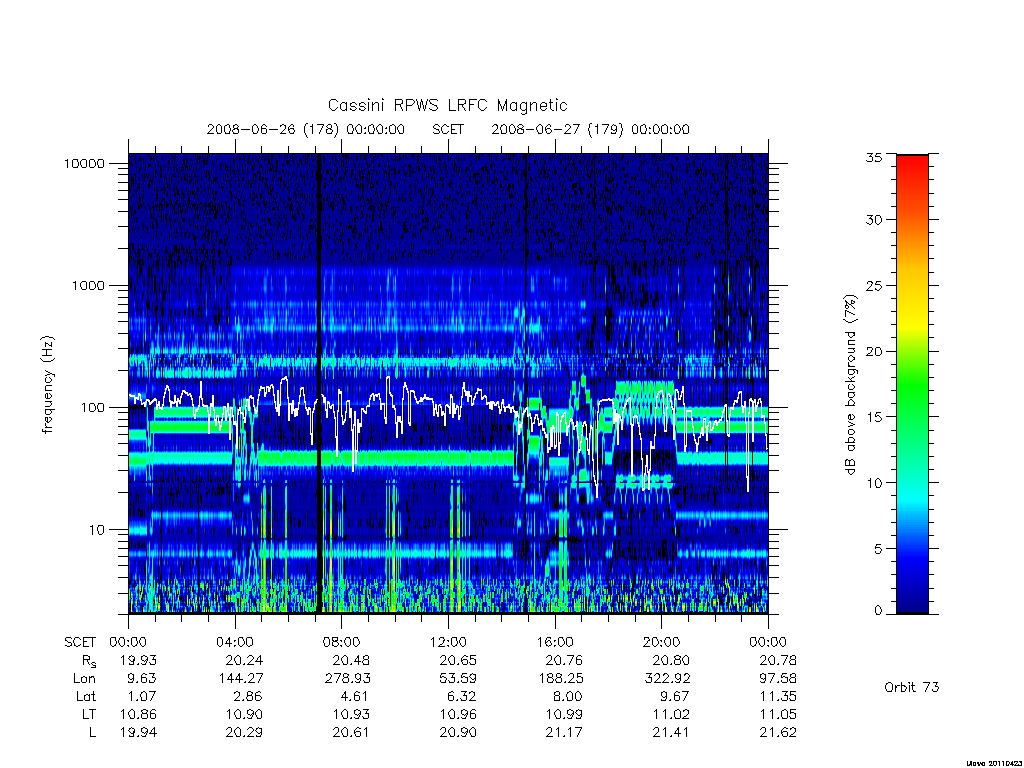Click the LT value 10.99

[x=565, y=714]
